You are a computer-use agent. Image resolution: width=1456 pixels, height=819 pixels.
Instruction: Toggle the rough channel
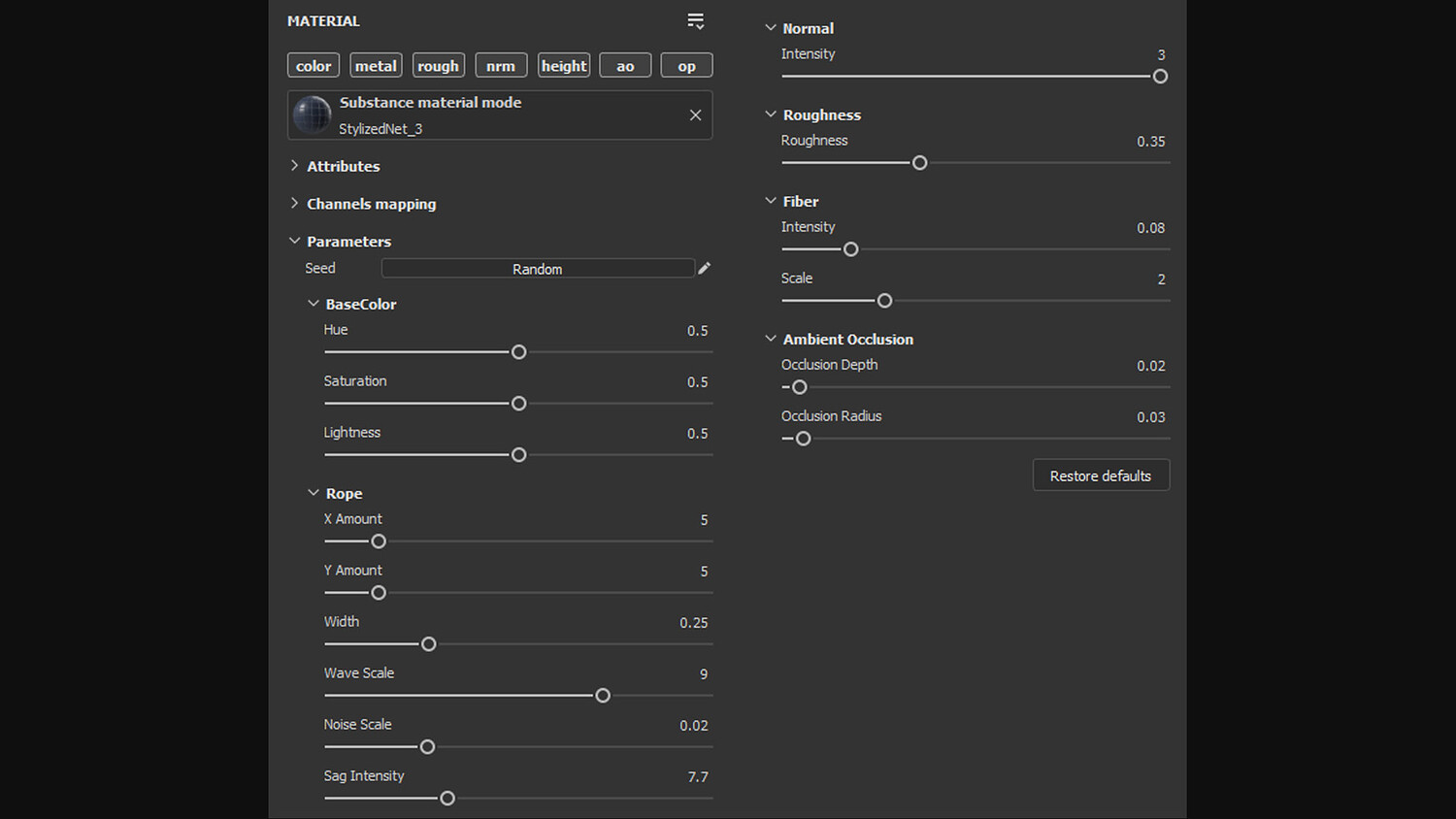[x=438, y=66]
